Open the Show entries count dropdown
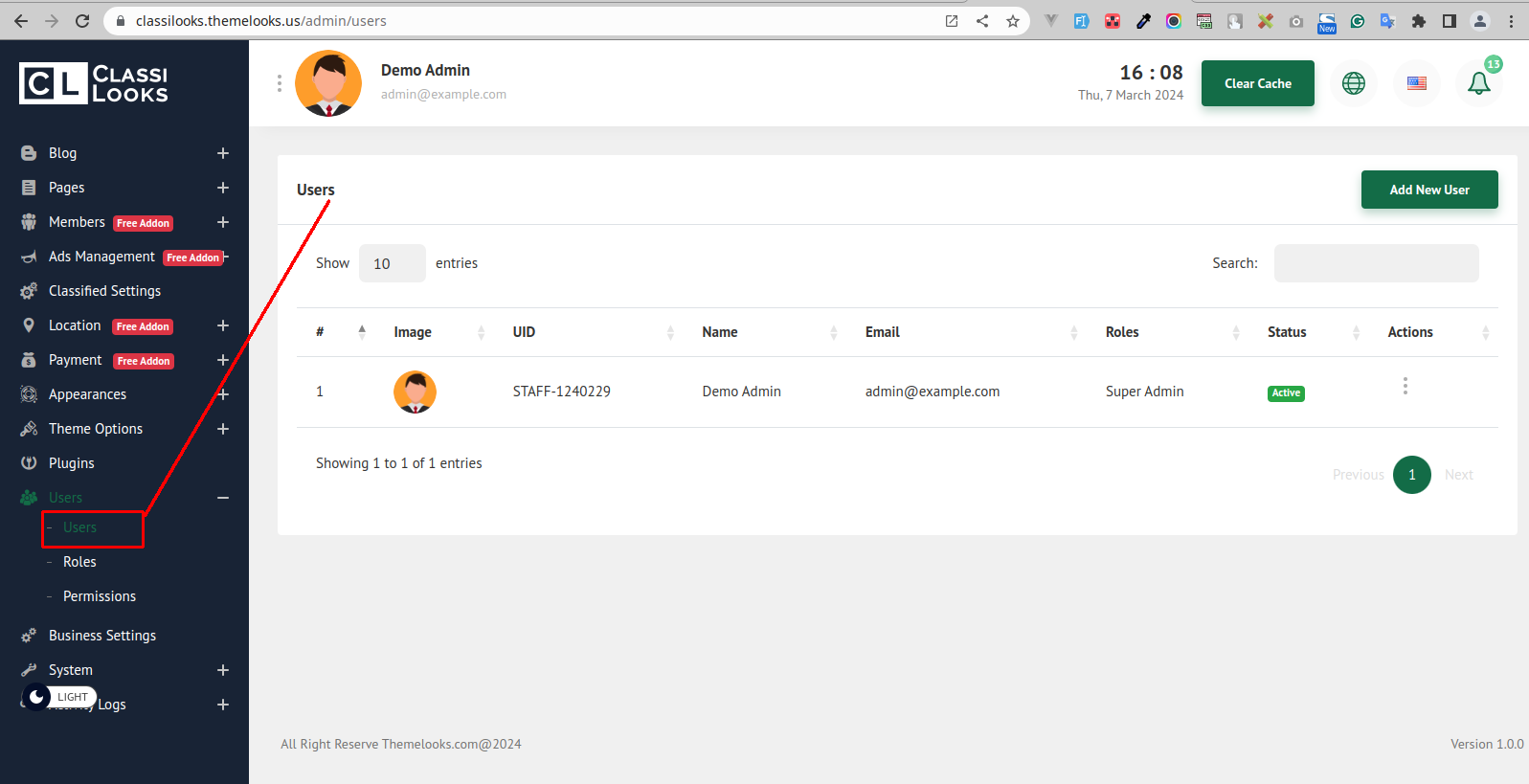Screen dimensions: 1529x784 (392, 263)
